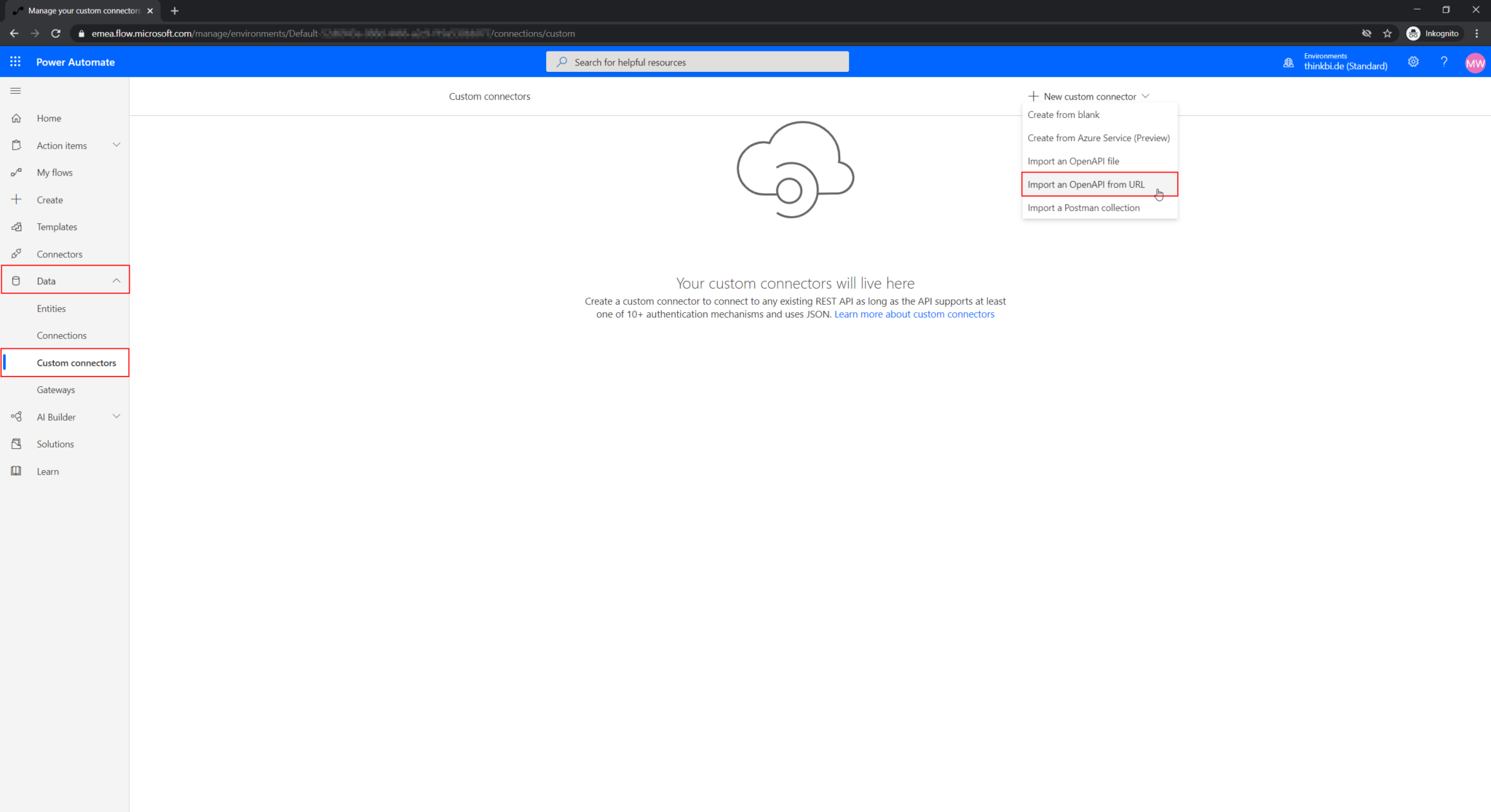The width and height of the screenshot is (1491, 812).
Task: Bookmark this page with star icon
Action: pos(1388,33)
